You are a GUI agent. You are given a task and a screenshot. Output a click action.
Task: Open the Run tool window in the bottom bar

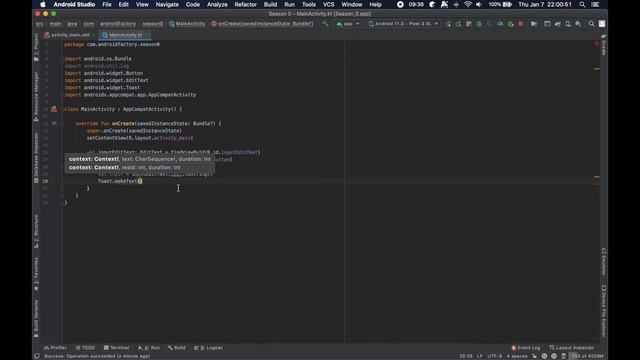(x=149, y=348)
